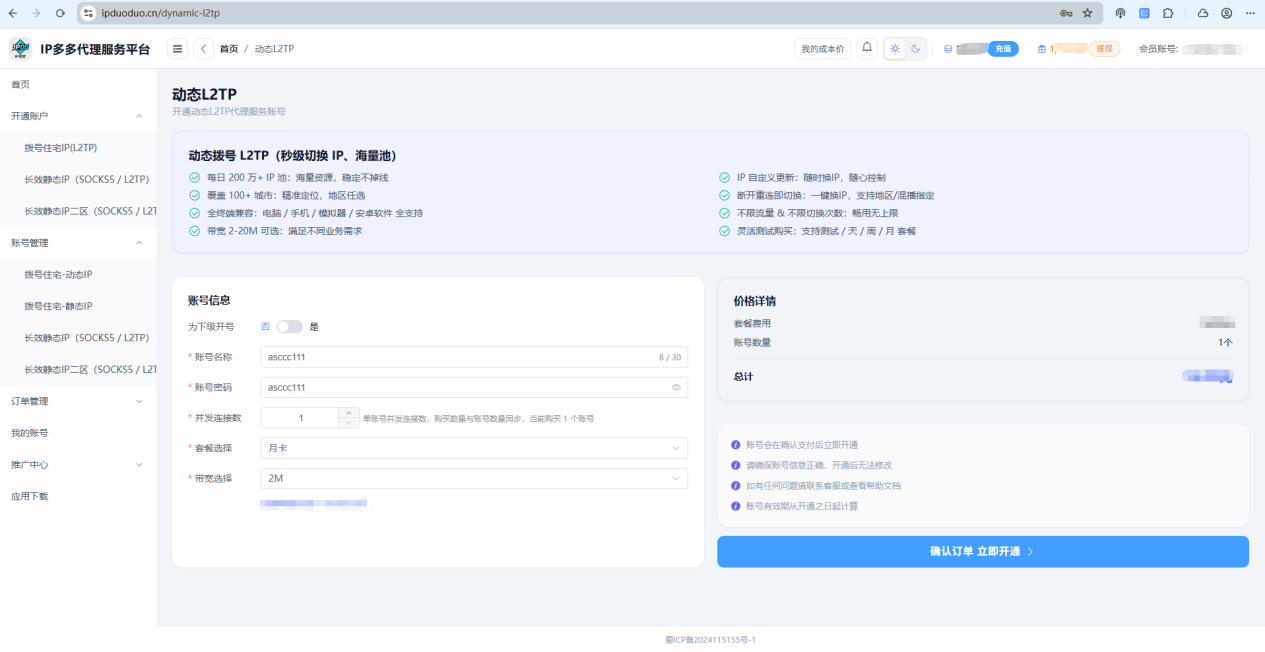Click the browser address bar URL

click(x=161, y=13)
